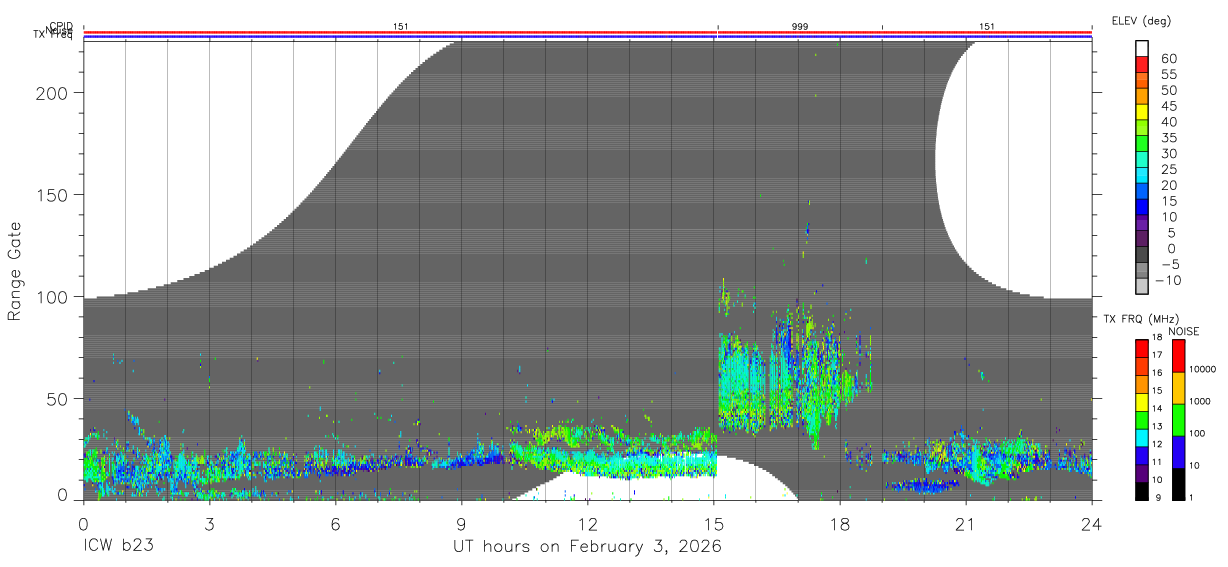Pick the cyan swatch beside ELEV label 25
This screenshot has height=567, width=1228.
[1142, 175]
